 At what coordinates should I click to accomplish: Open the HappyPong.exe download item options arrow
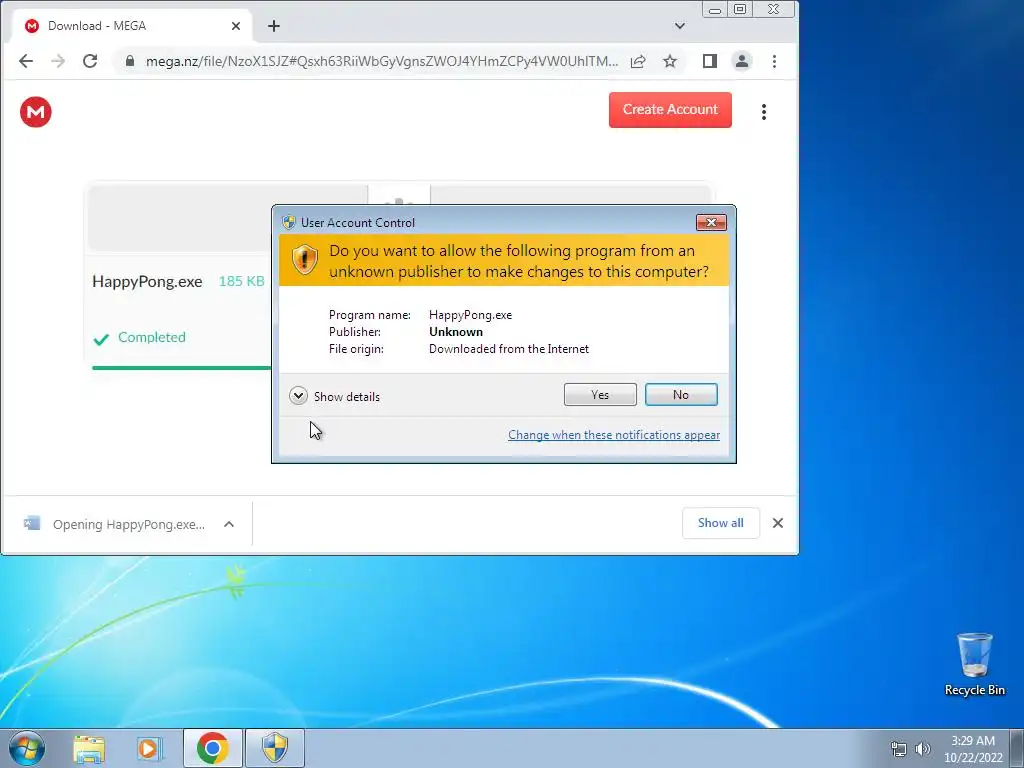click(229, 524)
